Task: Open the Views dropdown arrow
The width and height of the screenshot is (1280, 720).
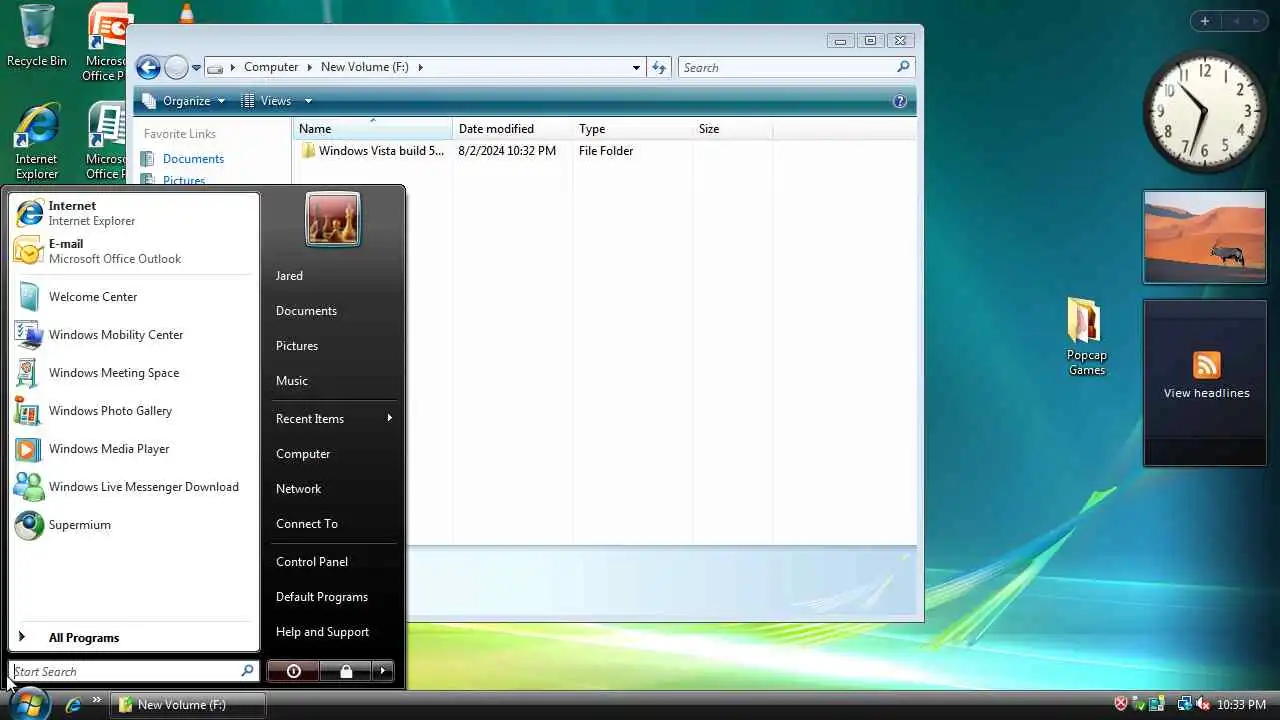Action: (x=308, y=101)
